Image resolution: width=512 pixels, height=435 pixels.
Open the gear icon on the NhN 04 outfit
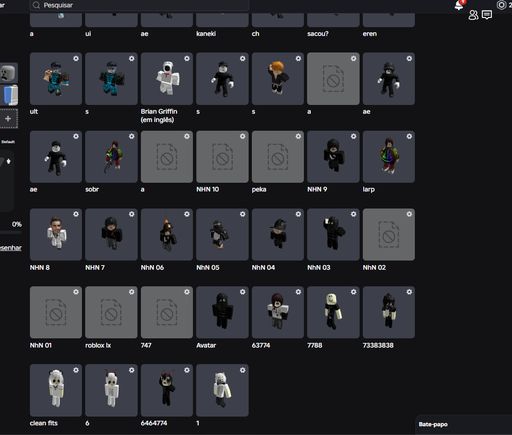pos(298,214)
